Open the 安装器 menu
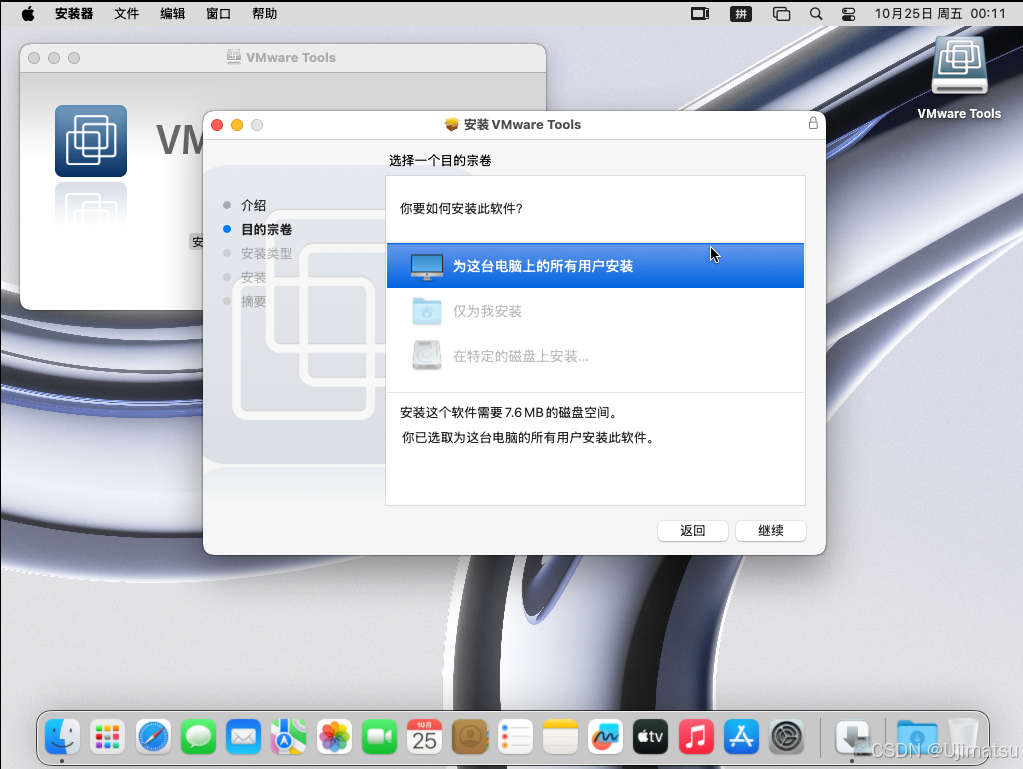 (74, 14)
